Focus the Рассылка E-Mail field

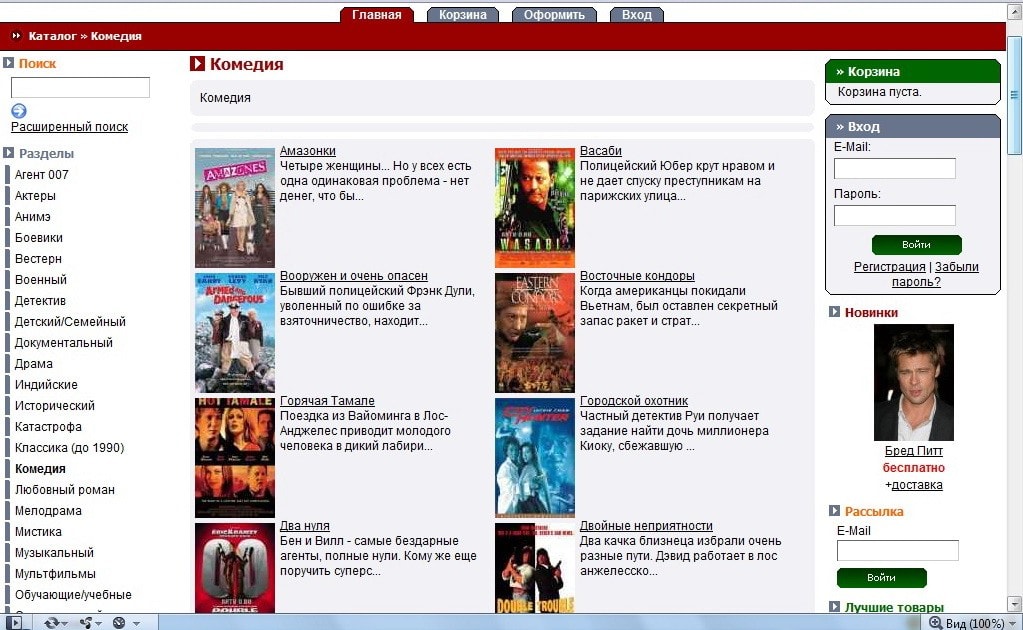point(898,550)
